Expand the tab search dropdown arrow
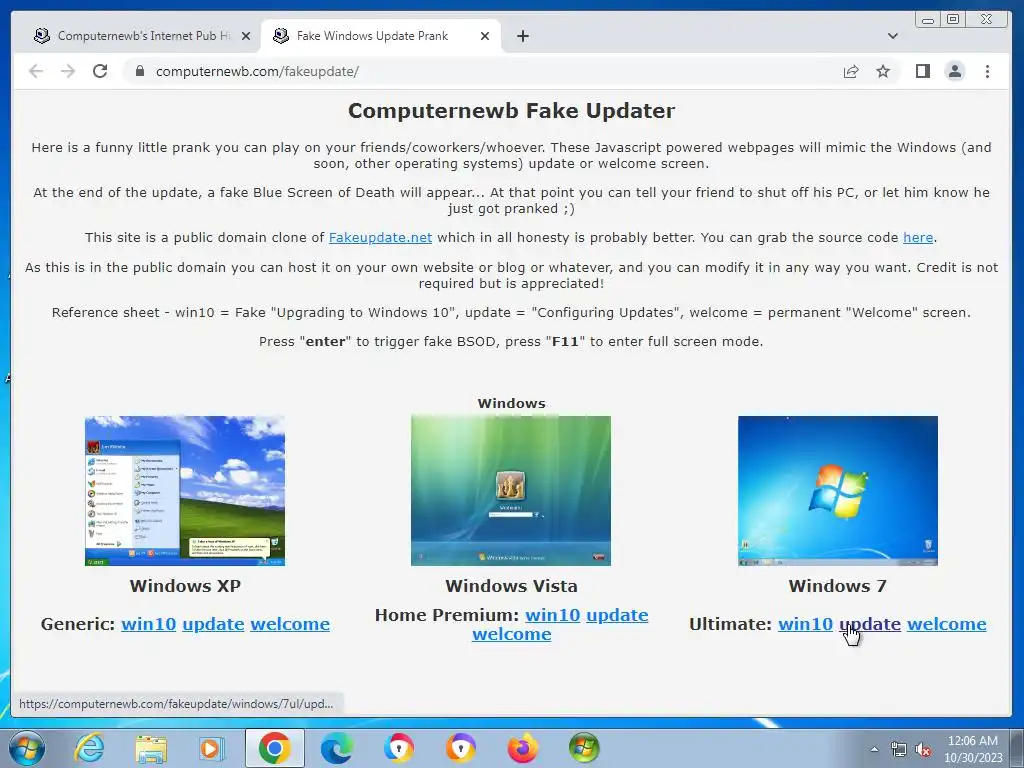Screen dimensions: 1024x768 [893, 36]
